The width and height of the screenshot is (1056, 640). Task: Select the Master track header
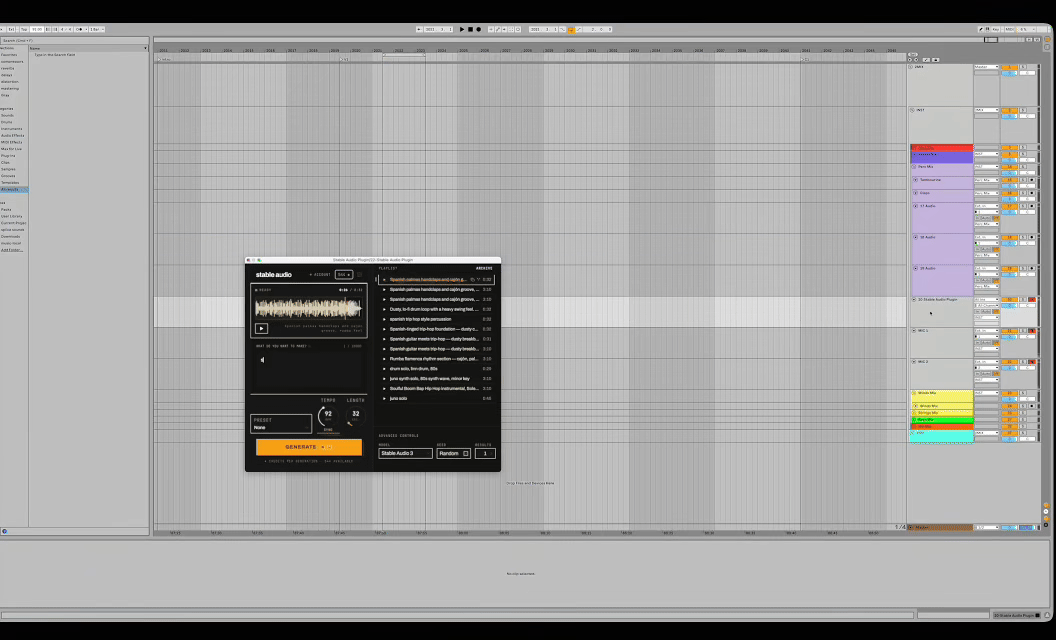942,527
